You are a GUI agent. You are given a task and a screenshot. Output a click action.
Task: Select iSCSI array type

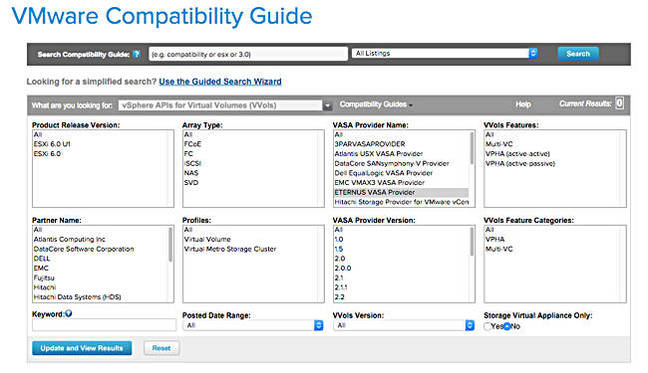[193, 164]
